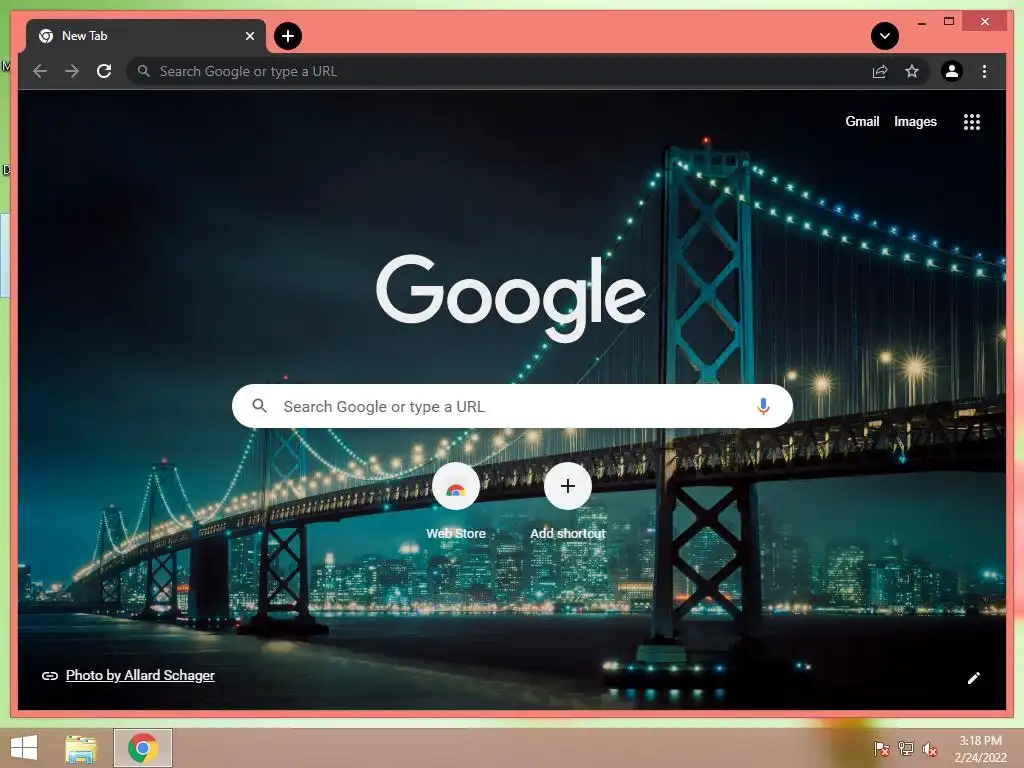Close the New Tab tab
This screenshot has height=768, width=1024.
[x=249, y=36]
